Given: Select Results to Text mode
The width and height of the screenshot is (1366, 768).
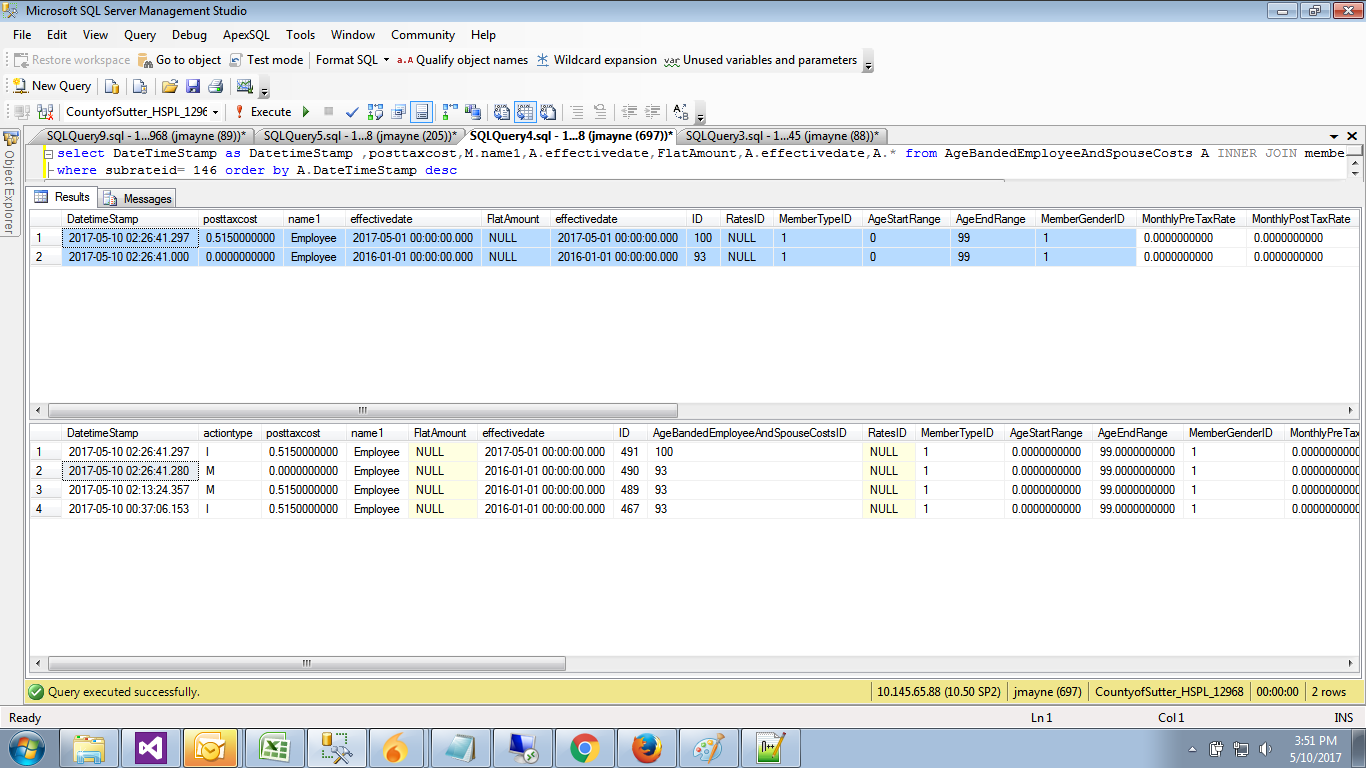Looking at the screenshot, I should pyautogui.click(x=502, y=112).
